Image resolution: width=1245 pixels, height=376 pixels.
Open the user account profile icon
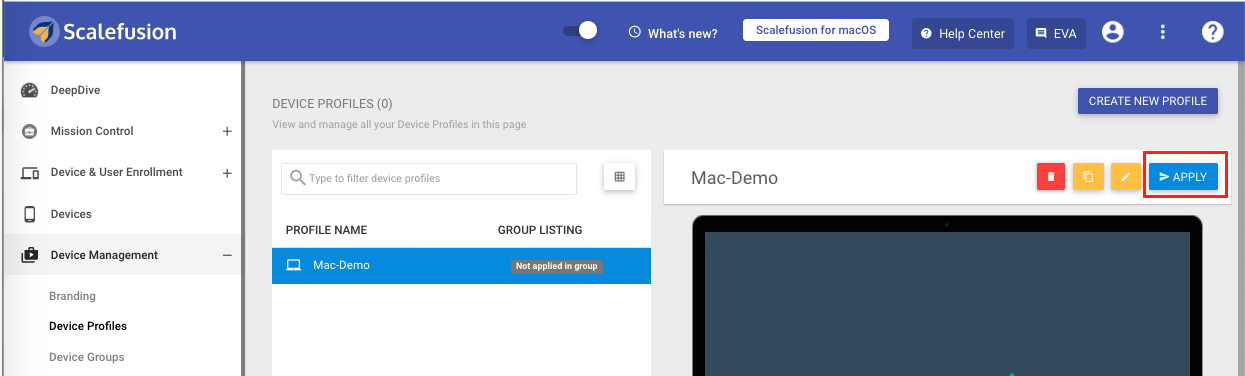(x=1112, y=32)
